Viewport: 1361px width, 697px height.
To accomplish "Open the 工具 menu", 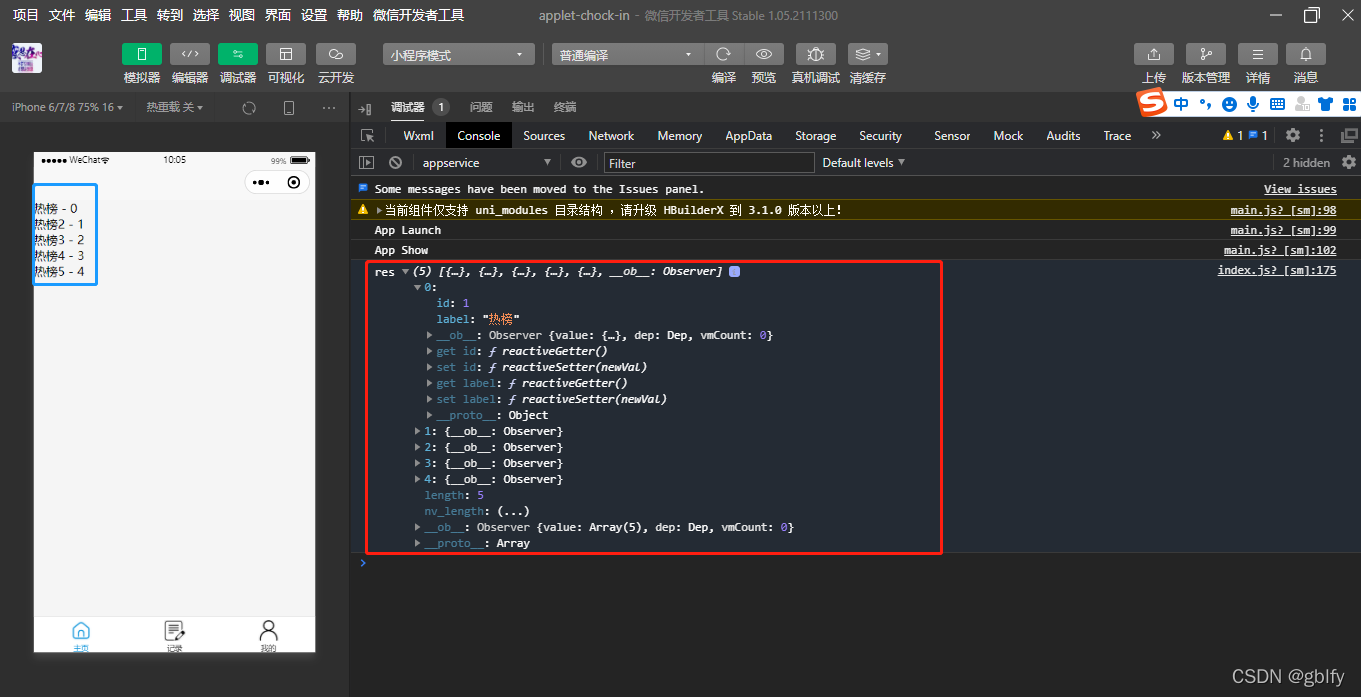I will click(x=134, y=15).
